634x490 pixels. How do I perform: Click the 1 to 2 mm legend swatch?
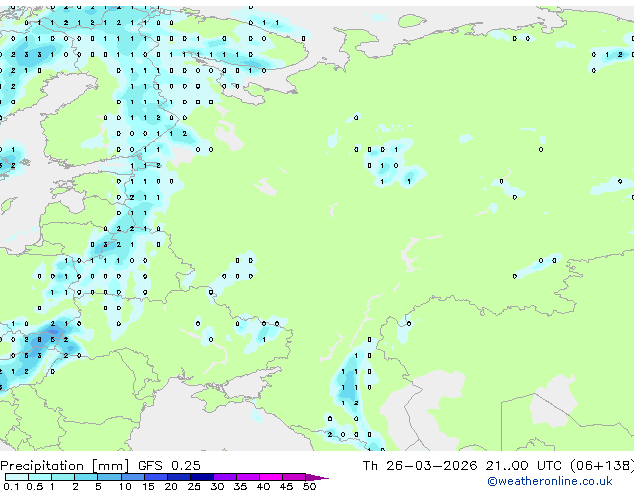[63, 477]
